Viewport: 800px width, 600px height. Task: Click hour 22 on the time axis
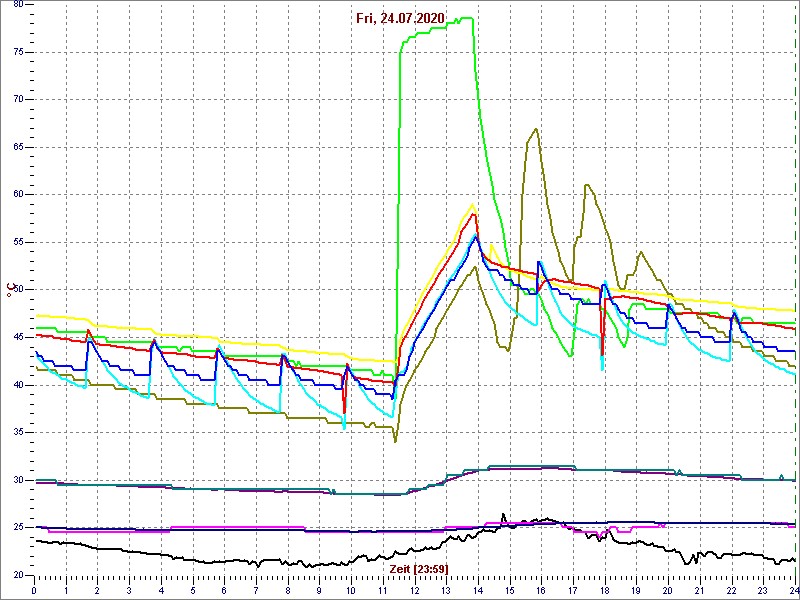point(732,591)
